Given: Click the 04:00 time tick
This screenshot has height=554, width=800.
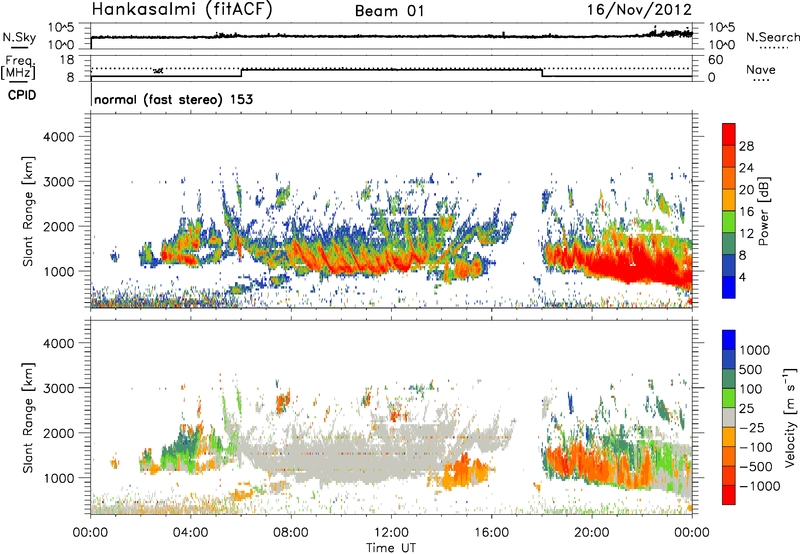Looking at the screenshot, I should (x=190, y=533).
